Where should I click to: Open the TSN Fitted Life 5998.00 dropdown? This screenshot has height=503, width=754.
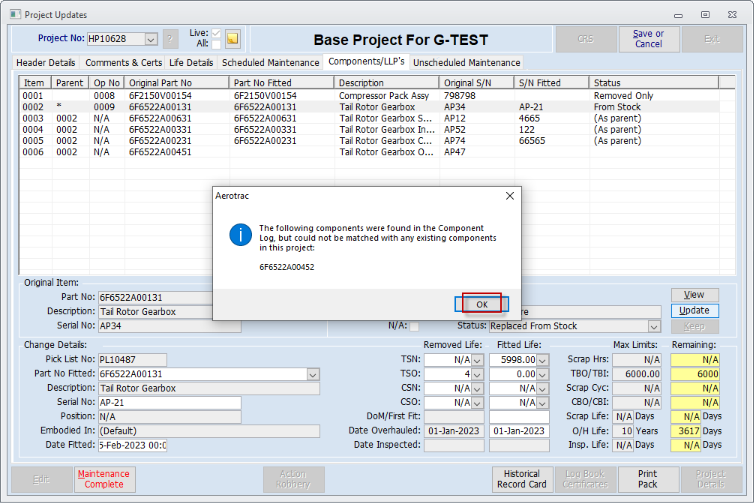[x=543, y=360]
